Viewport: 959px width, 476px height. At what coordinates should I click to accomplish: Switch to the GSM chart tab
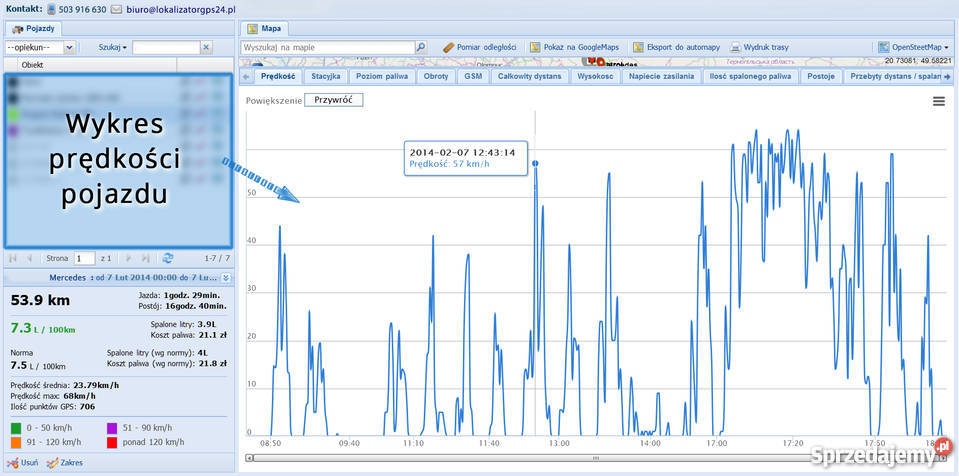click(x=473, y=76)
